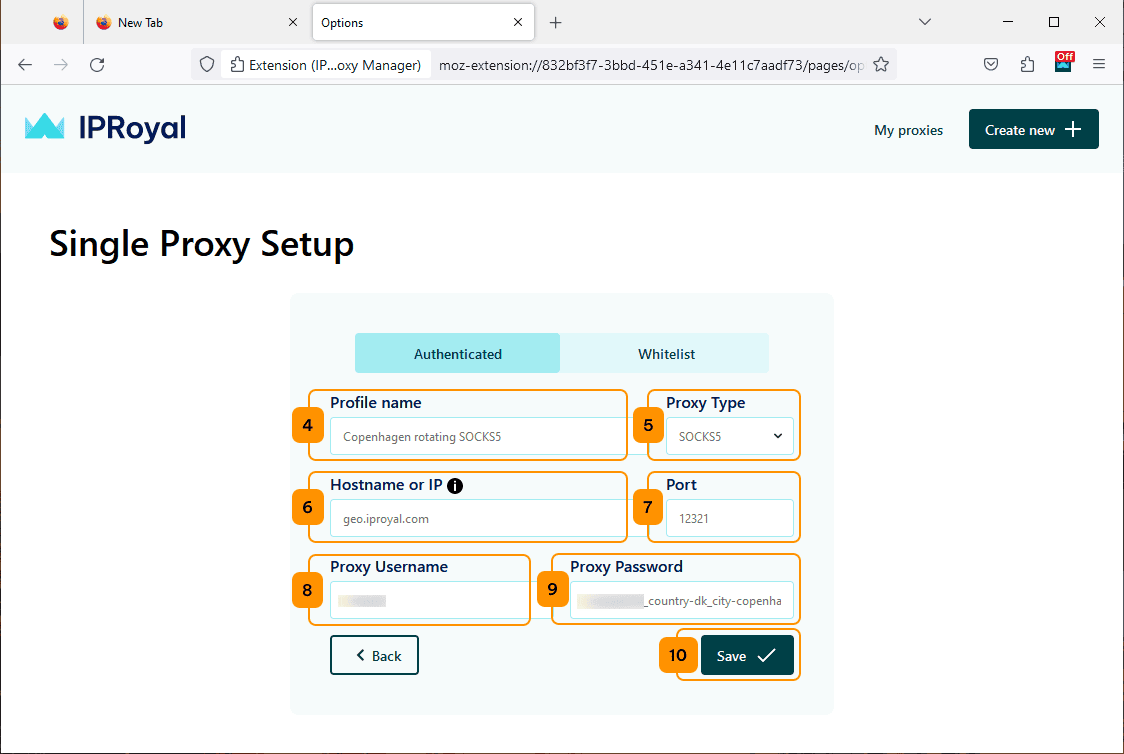Open My proxies page
This screenshot has height=754, width=1124.
tap(908, 130)
